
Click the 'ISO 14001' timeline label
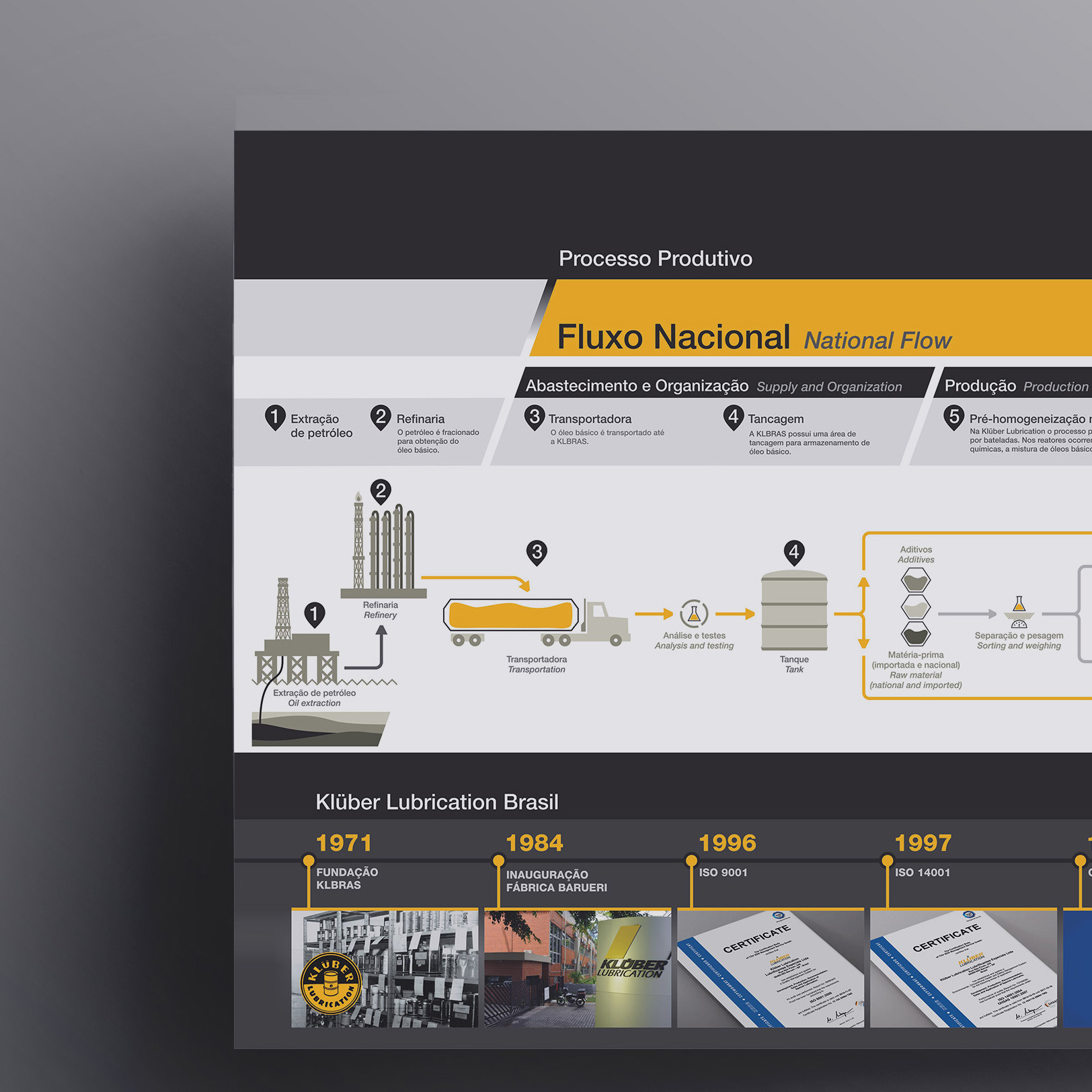click(923, 873)
